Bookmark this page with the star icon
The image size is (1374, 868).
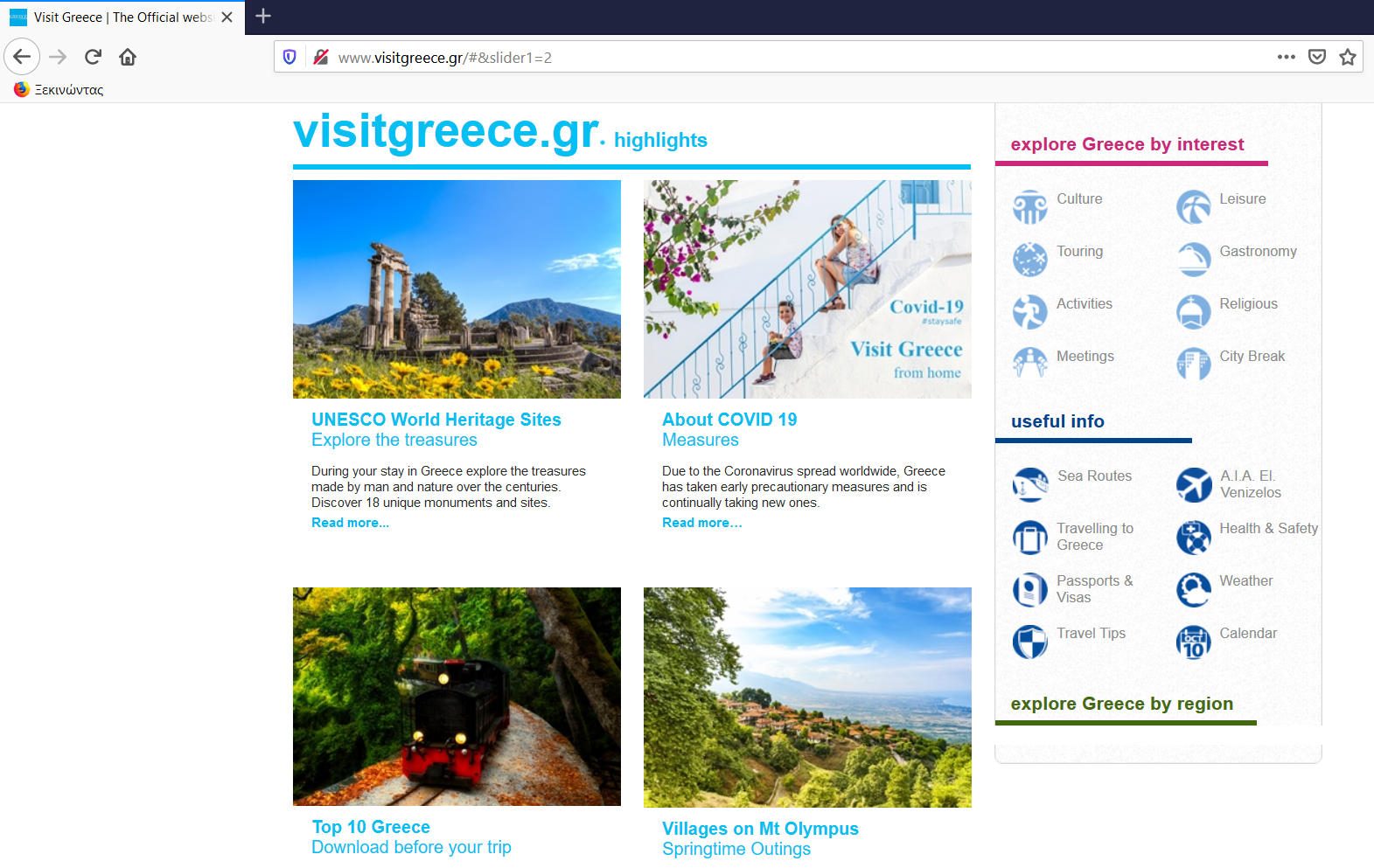(1347, 57)
